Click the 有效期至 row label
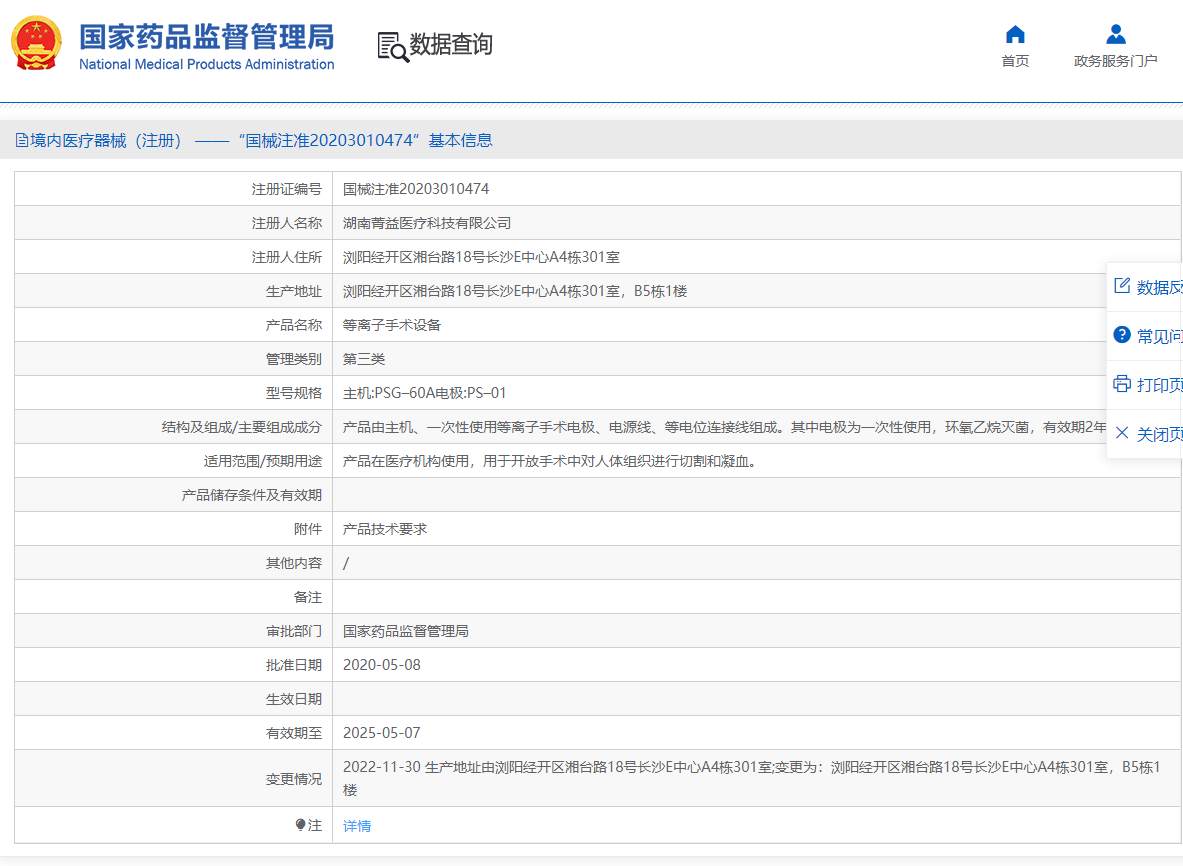The height and width of the screenshot is (866, 1183). coord(293,732)
